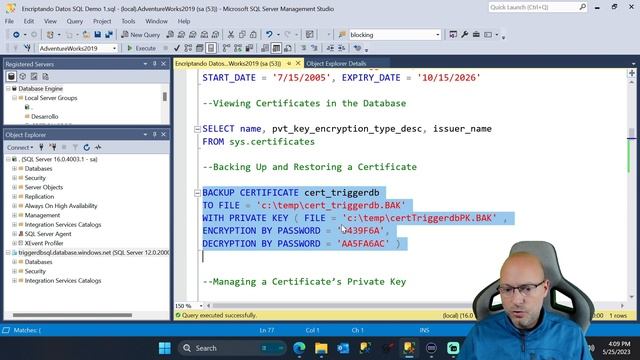Click the Decrease Indent icon
640x360 pixels.
330,48
